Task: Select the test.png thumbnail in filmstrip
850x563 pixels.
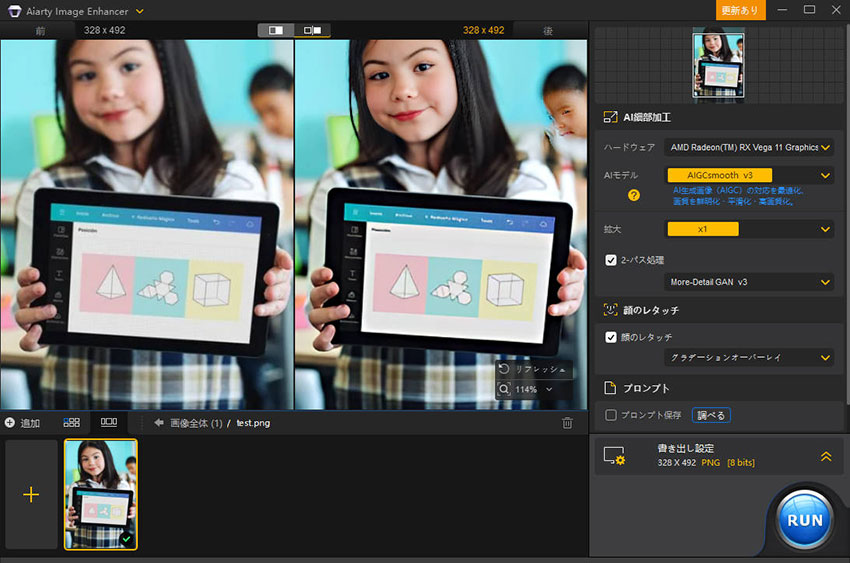Action: [101, 494]
